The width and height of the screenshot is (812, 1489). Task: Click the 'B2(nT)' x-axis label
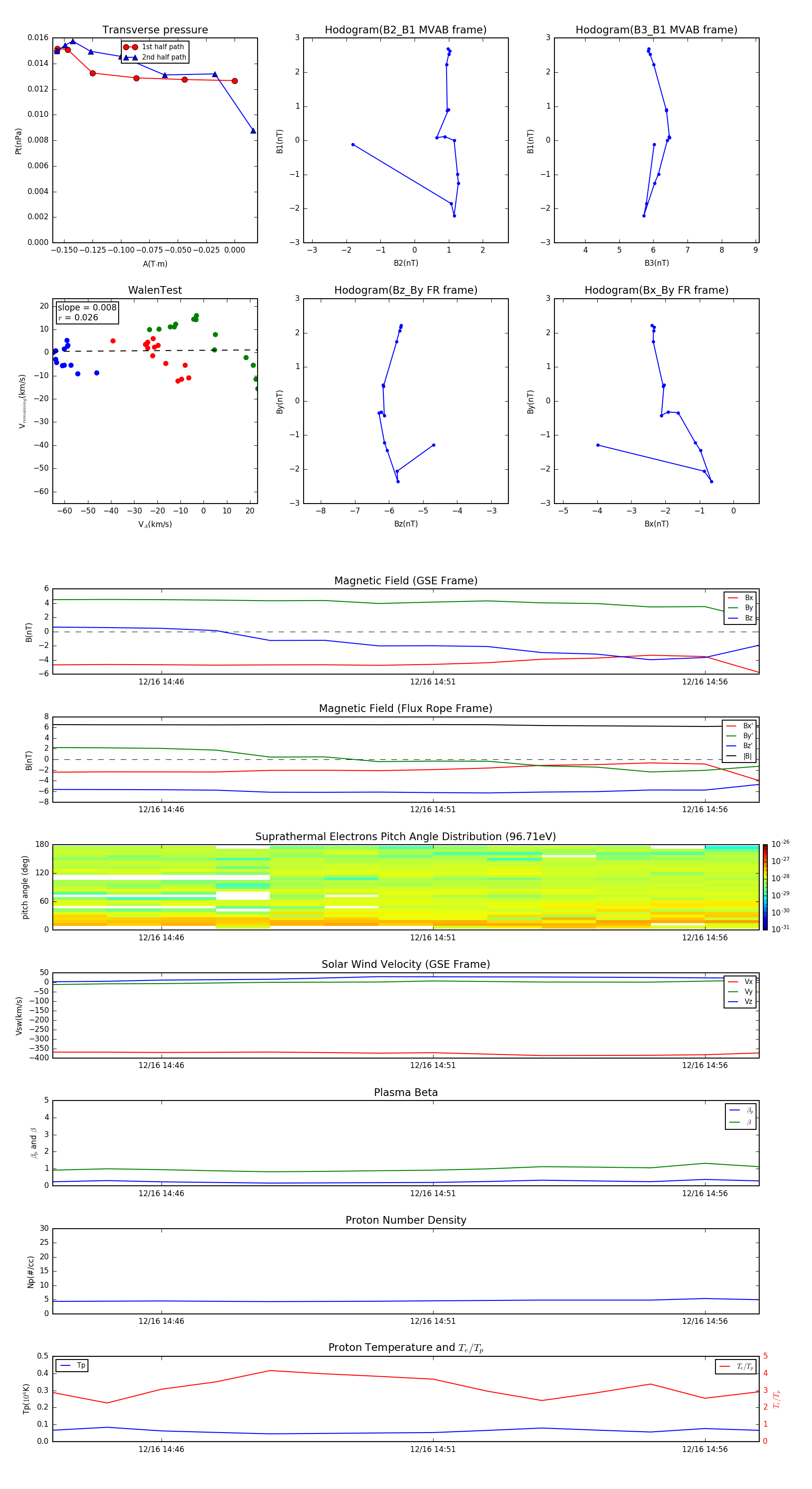click(406, 263)
